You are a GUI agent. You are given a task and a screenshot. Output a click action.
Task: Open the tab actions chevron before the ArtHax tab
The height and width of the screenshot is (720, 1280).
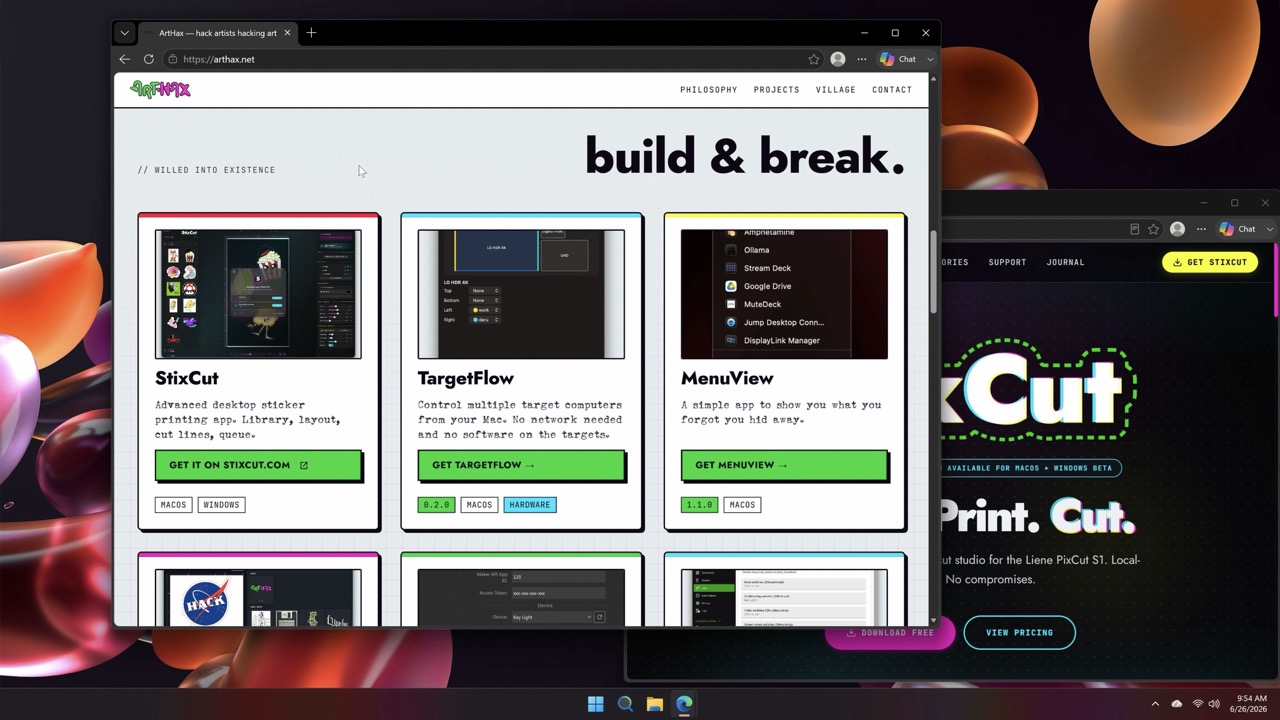coord(124,33)
